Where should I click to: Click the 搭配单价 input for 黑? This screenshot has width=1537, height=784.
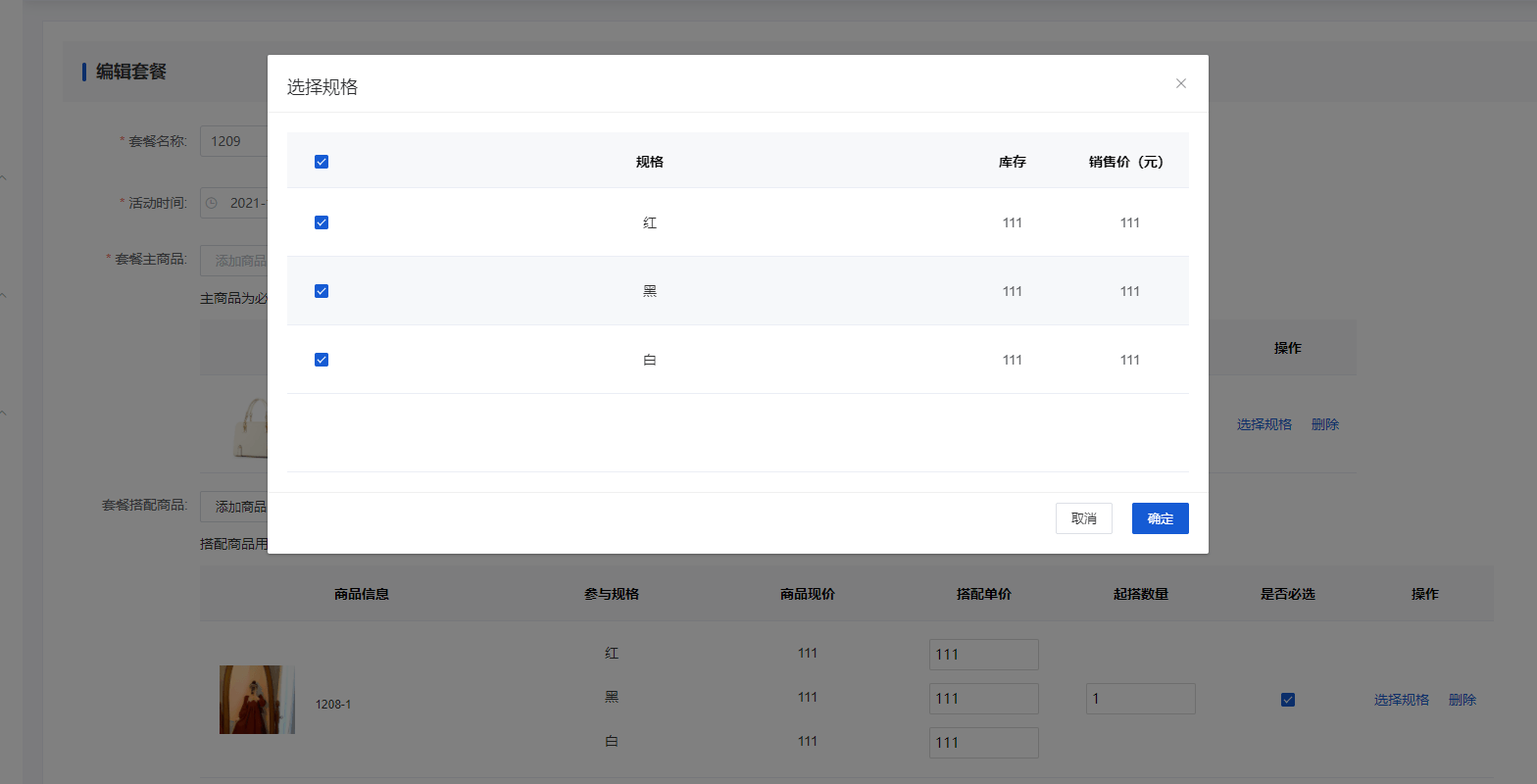984,699
